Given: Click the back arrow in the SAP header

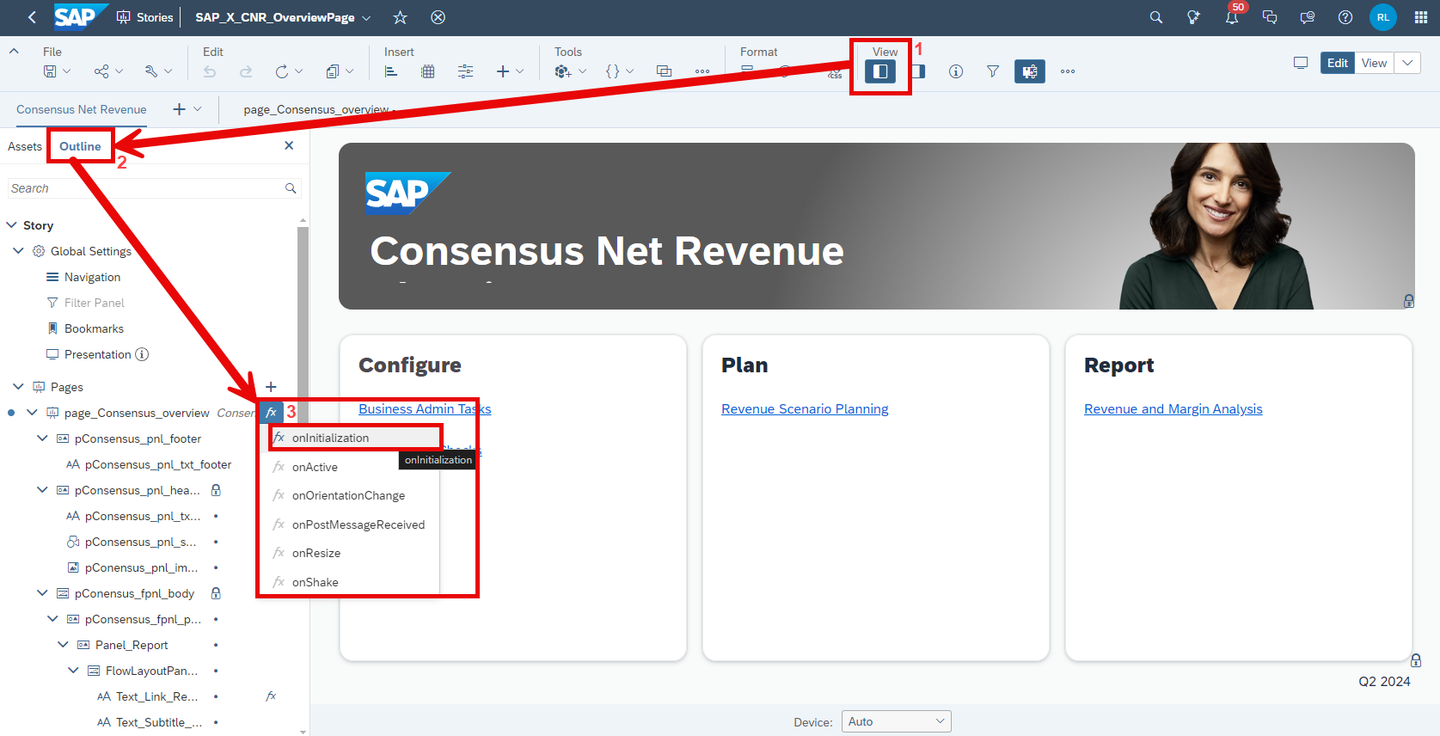Looking at the screenshot, I should 32,17.
